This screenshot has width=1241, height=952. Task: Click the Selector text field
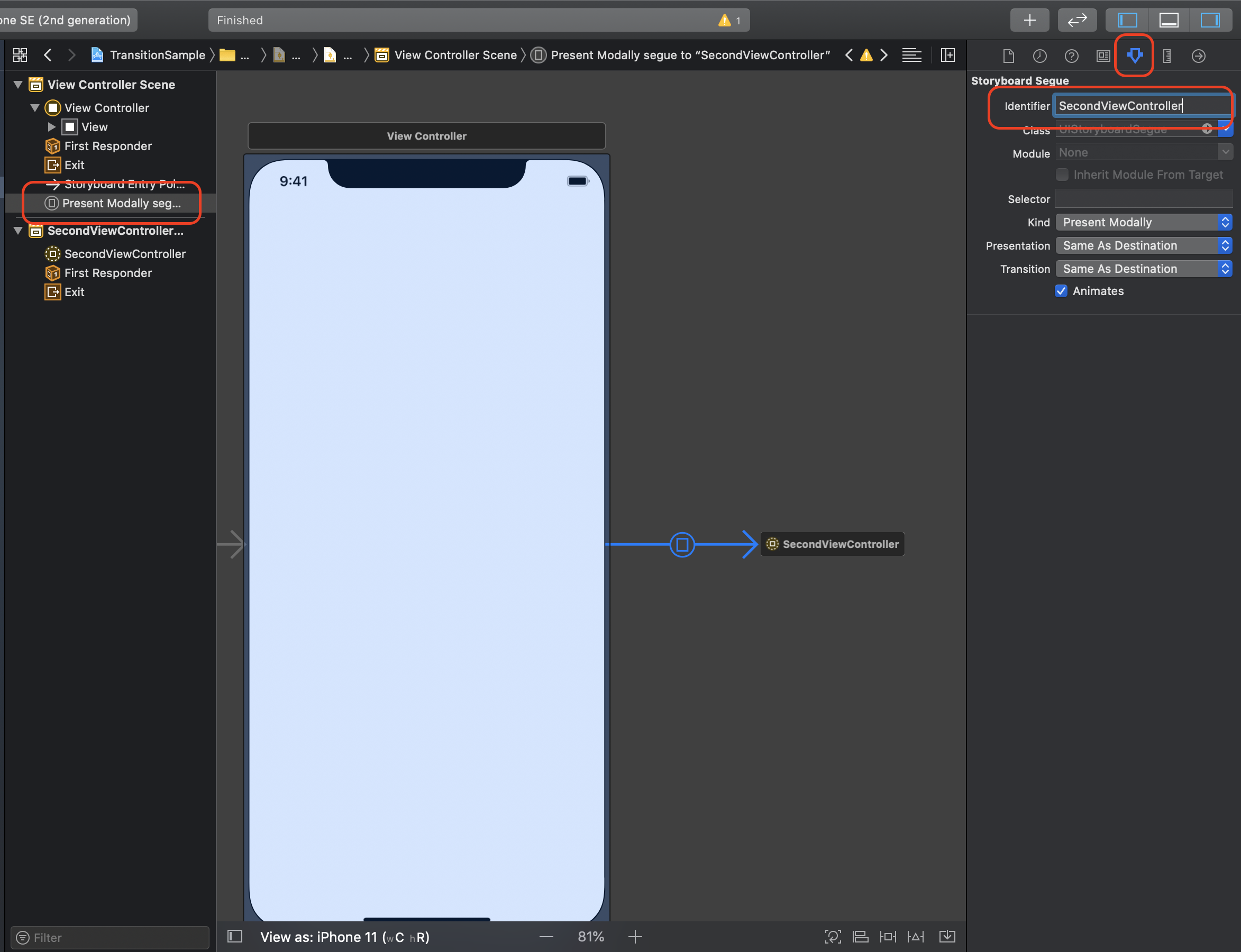(1144, 199)
